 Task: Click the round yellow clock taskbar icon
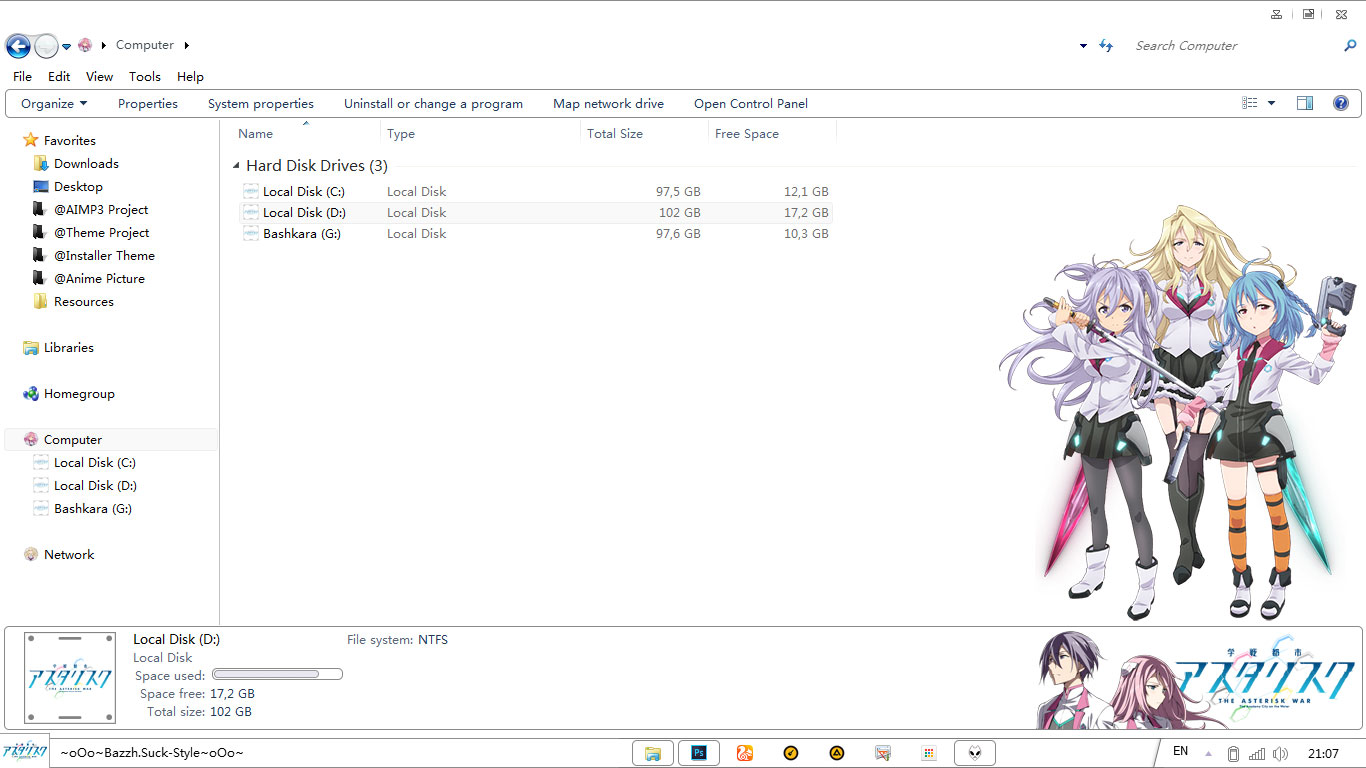tap(791, 753)
